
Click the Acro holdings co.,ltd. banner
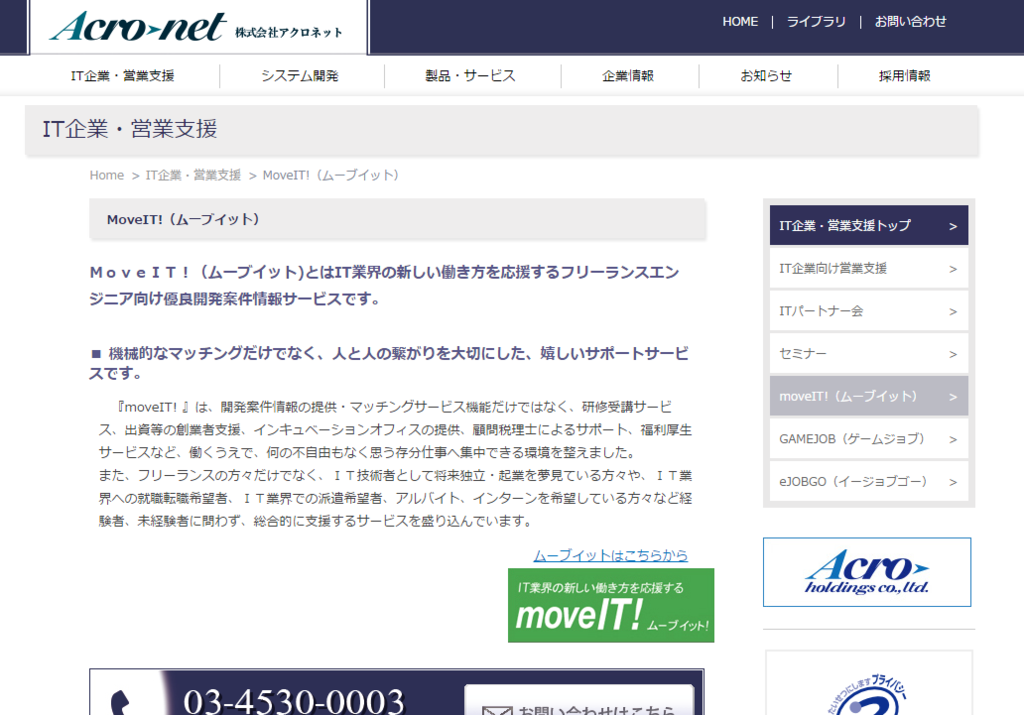(x=867, y=572)
